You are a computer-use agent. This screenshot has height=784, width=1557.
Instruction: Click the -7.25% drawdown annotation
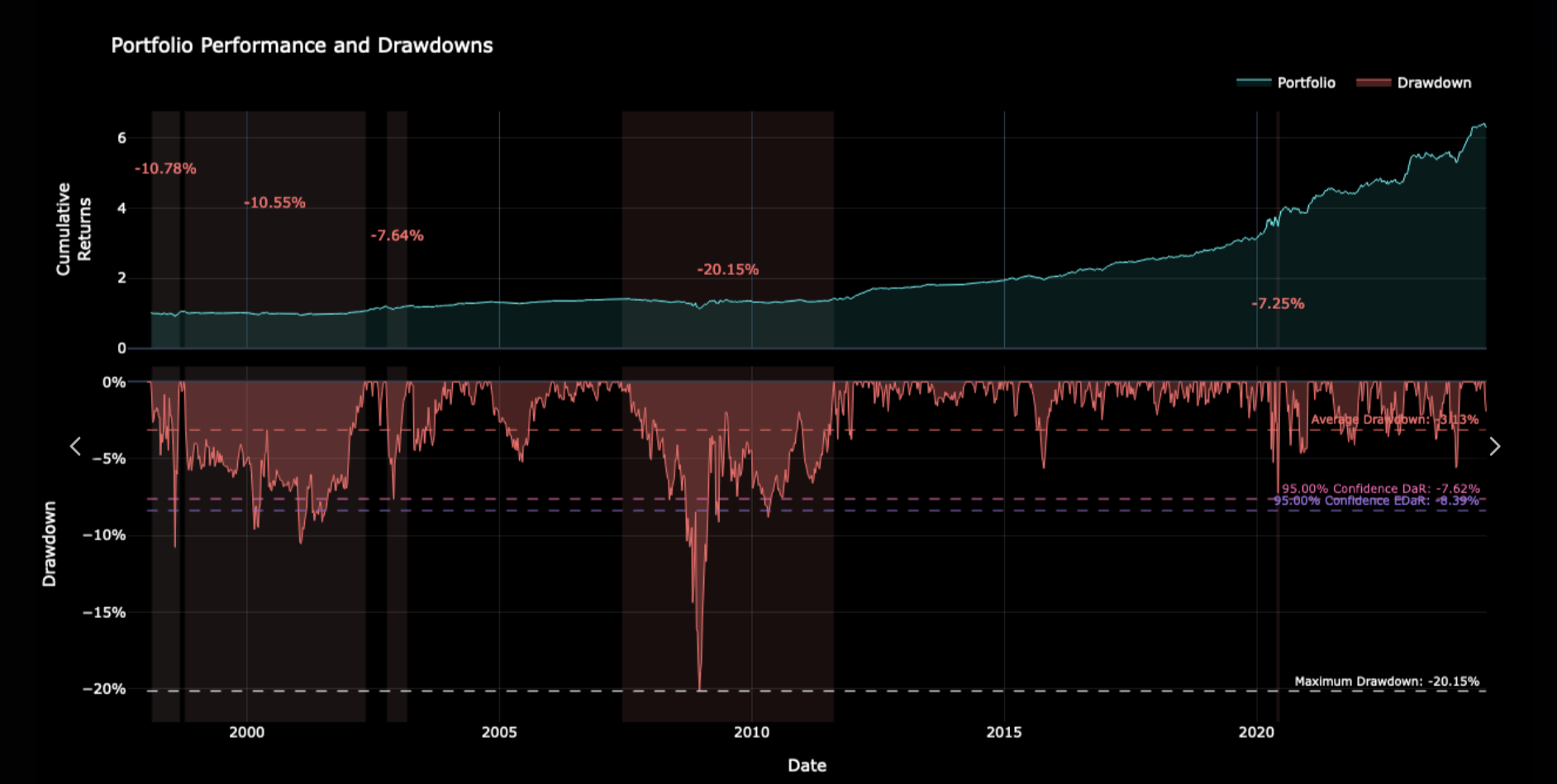(1278, 304)
